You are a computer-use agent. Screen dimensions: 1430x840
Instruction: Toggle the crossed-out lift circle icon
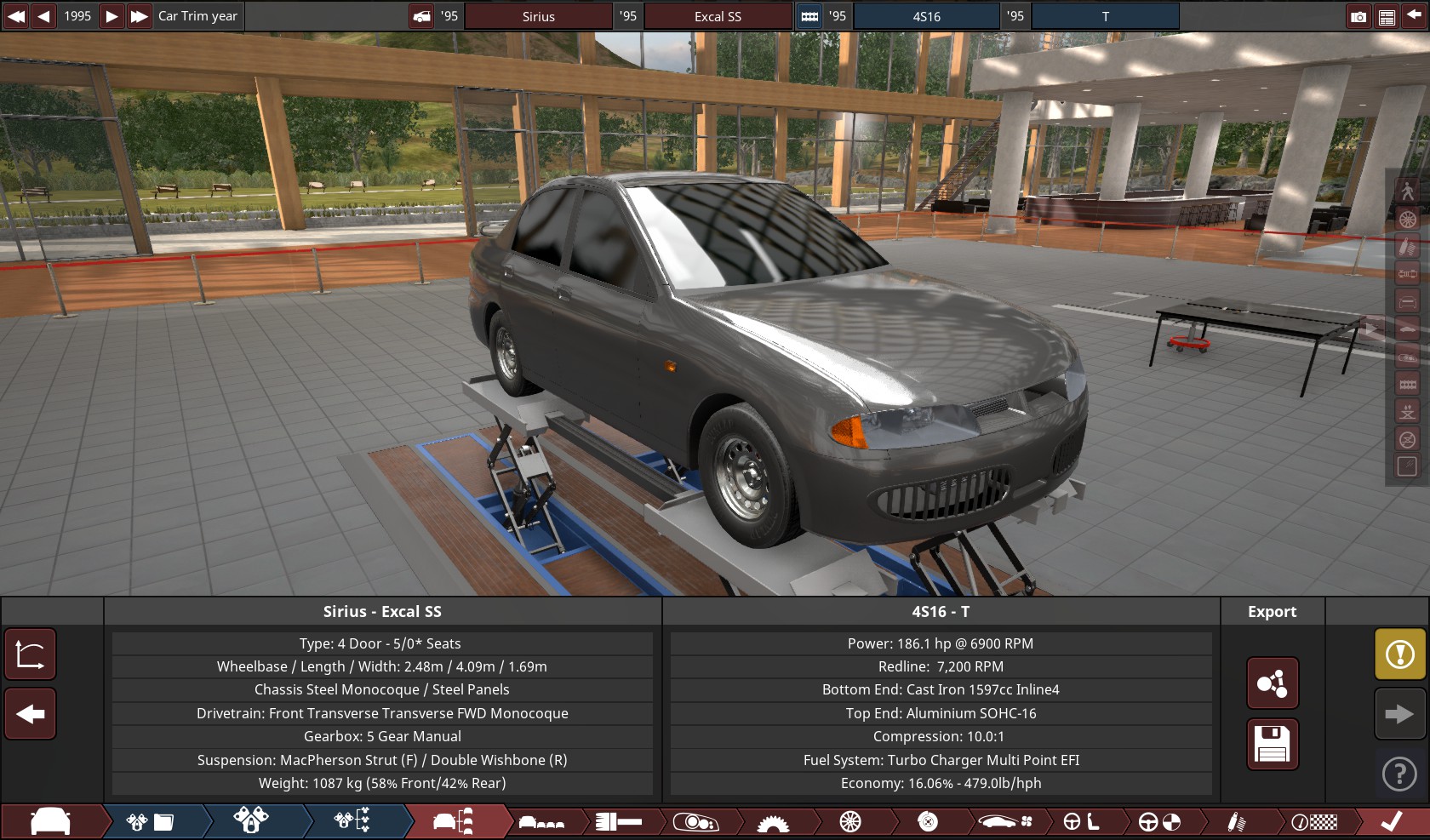click(x=1407, y=440)
